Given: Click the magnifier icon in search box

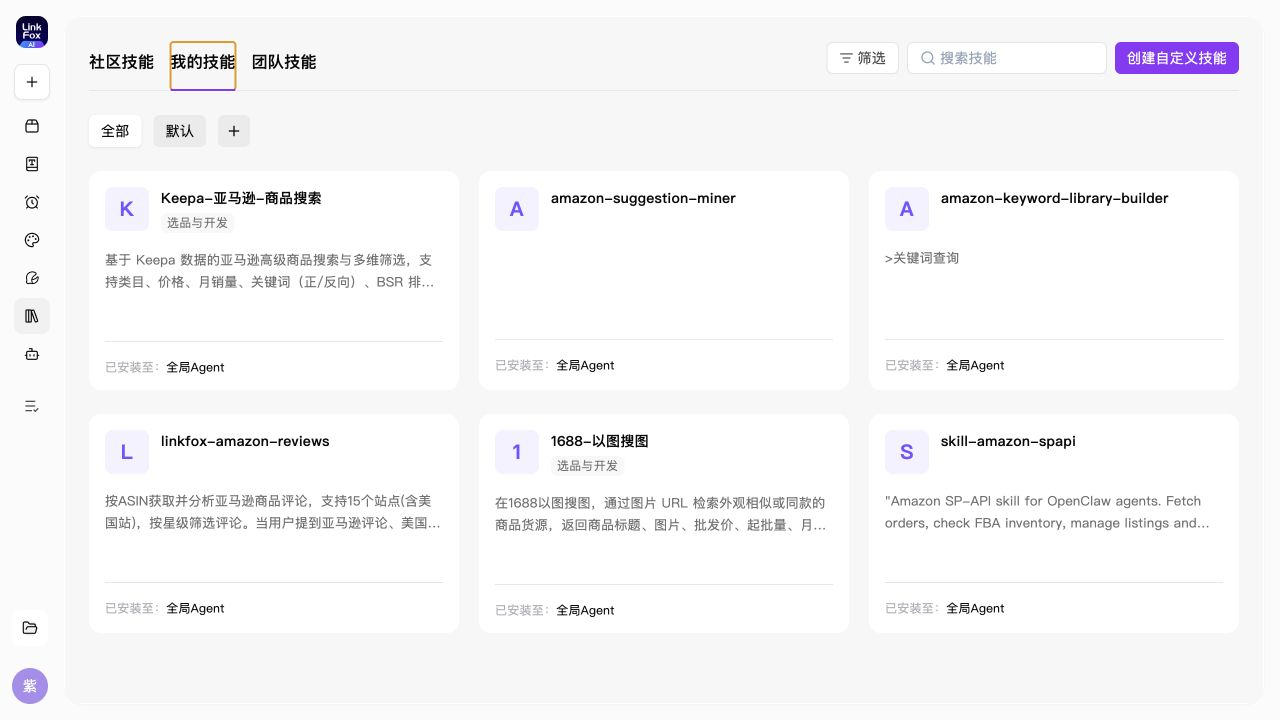Looking at the screenshot, I should point(927,58).
